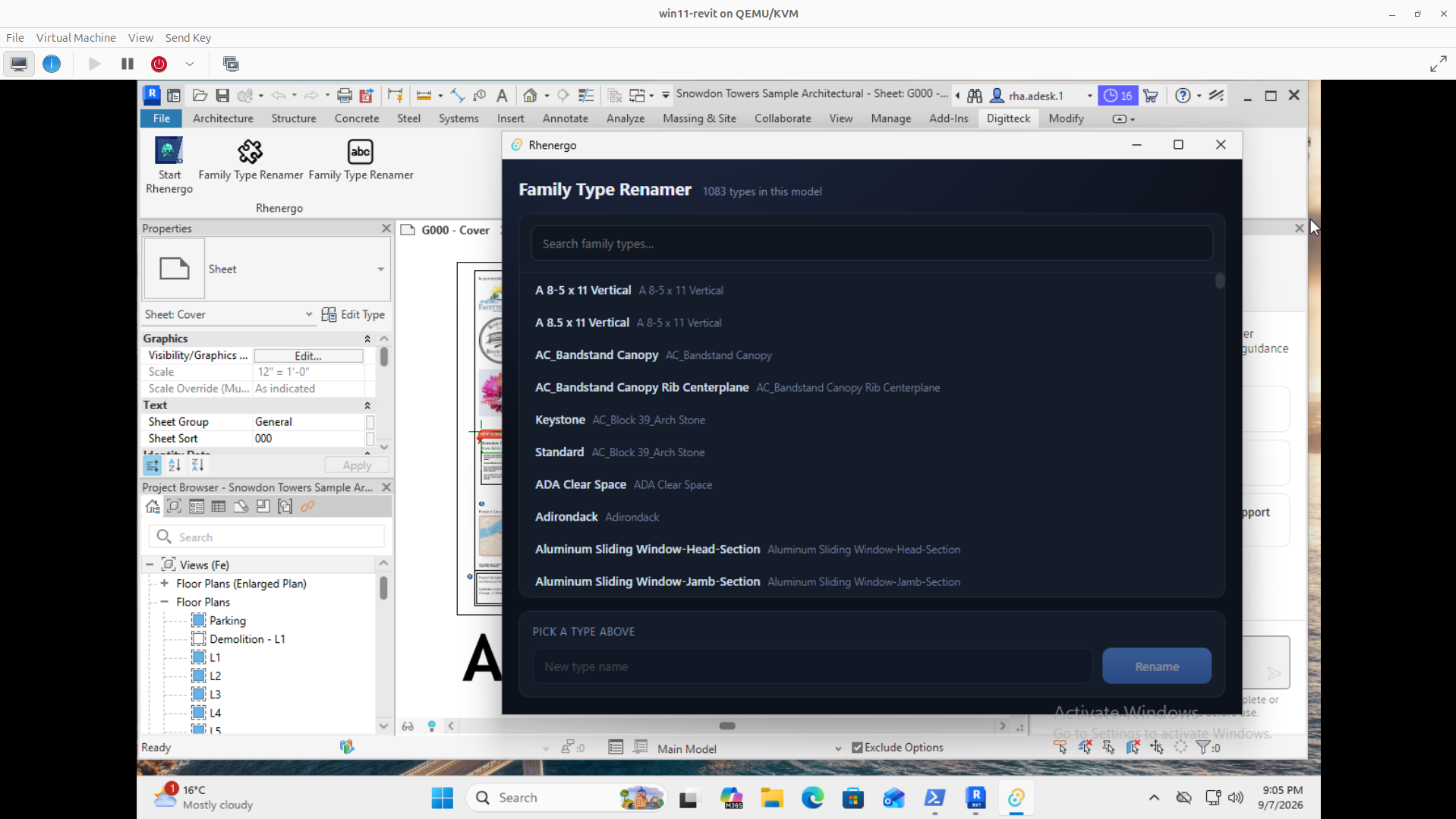Open Main Model design options dropdown
Image resolution: width=1456 pixels, height=819 pixels.
pos(838,748)
